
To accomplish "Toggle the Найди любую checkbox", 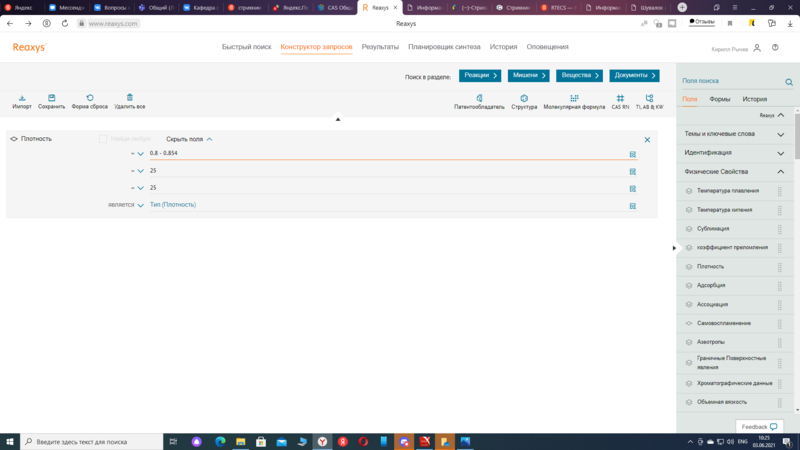I will [x=103, y=139].
